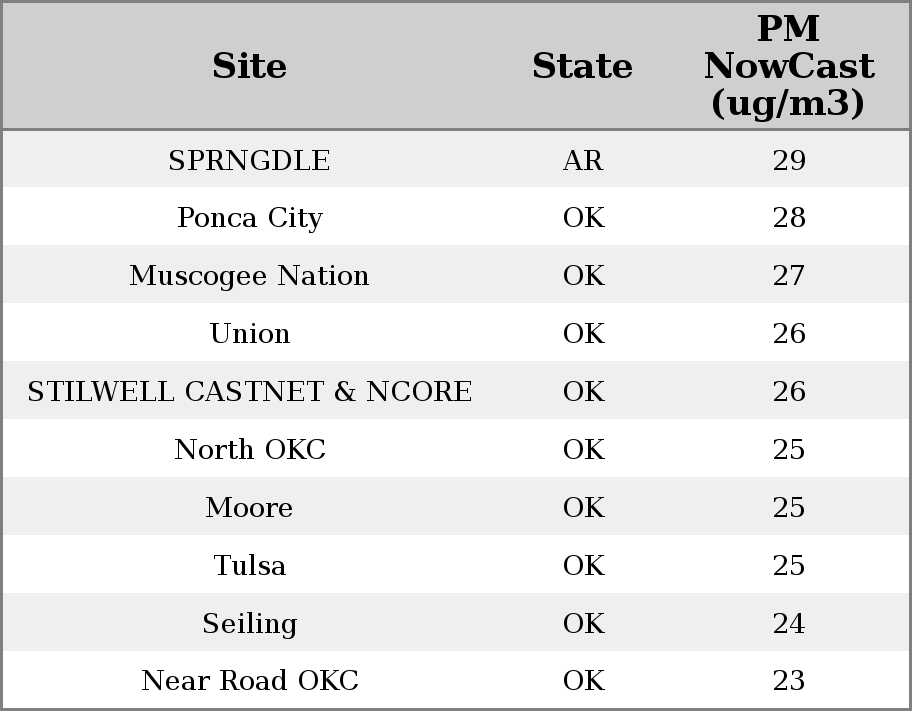
Task: Click the Seiling site name
Action: tap(249, 624)
